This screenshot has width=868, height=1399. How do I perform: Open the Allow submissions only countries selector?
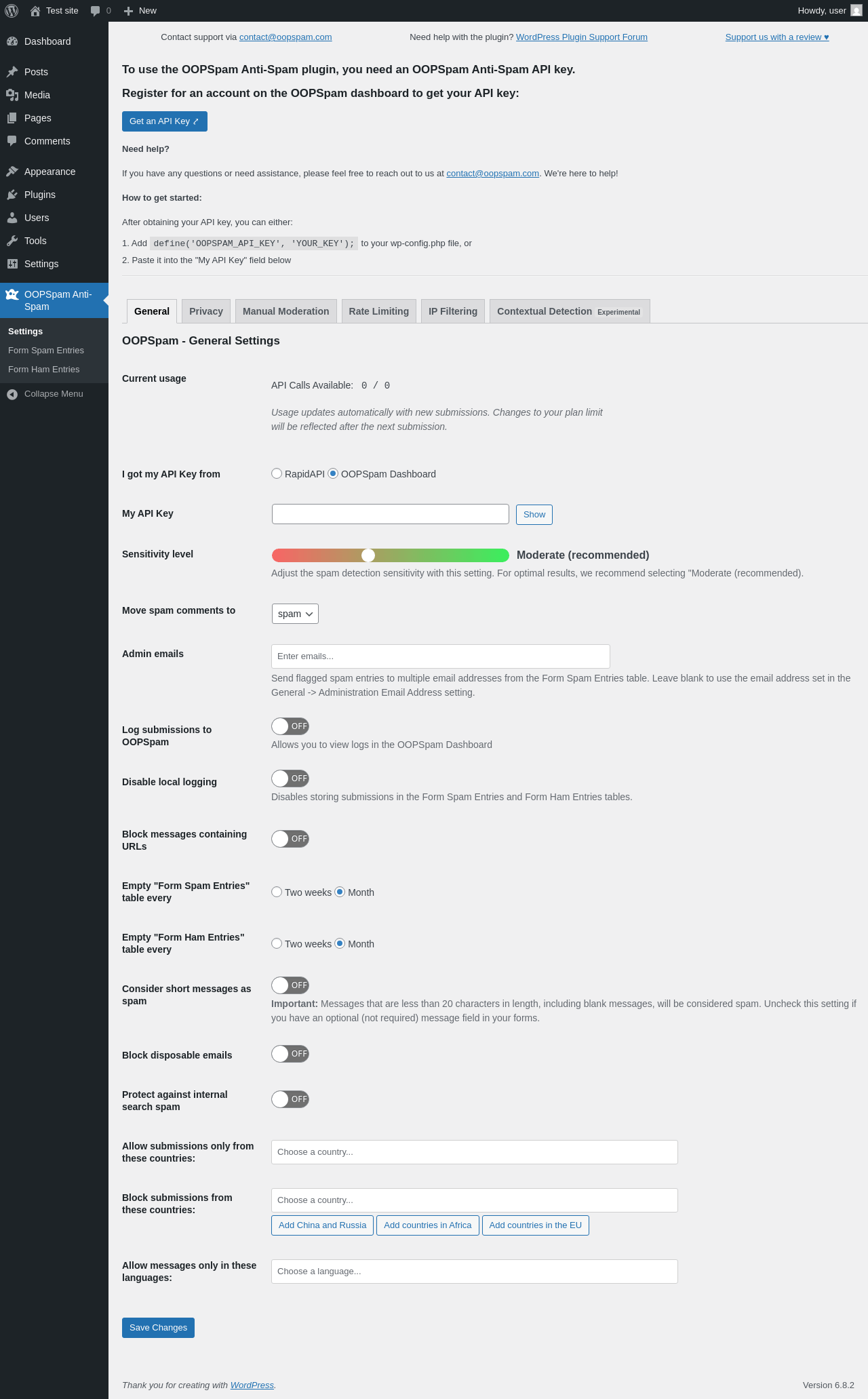coord(475,1152)
